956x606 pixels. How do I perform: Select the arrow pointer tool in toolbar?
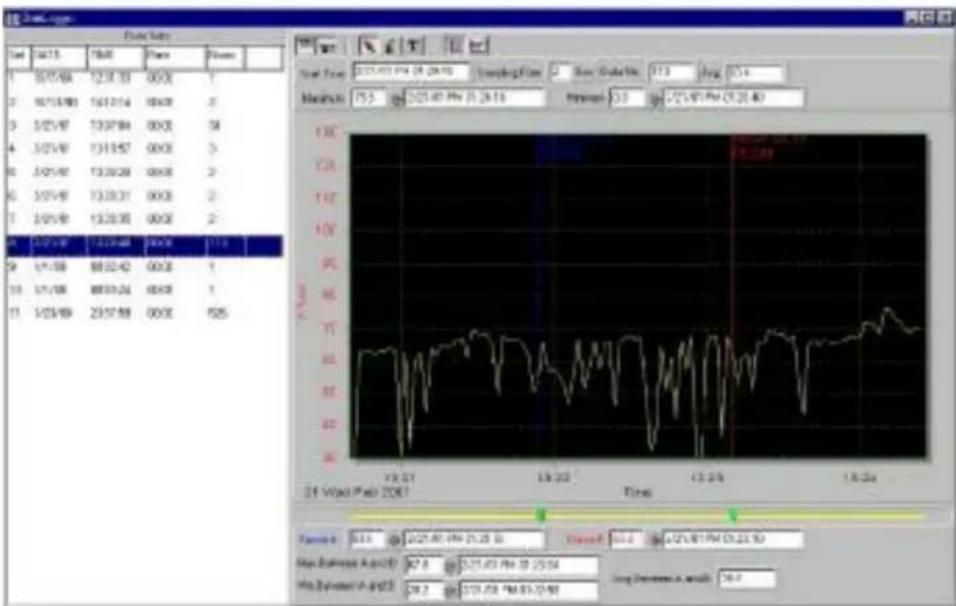coord(368,46)
